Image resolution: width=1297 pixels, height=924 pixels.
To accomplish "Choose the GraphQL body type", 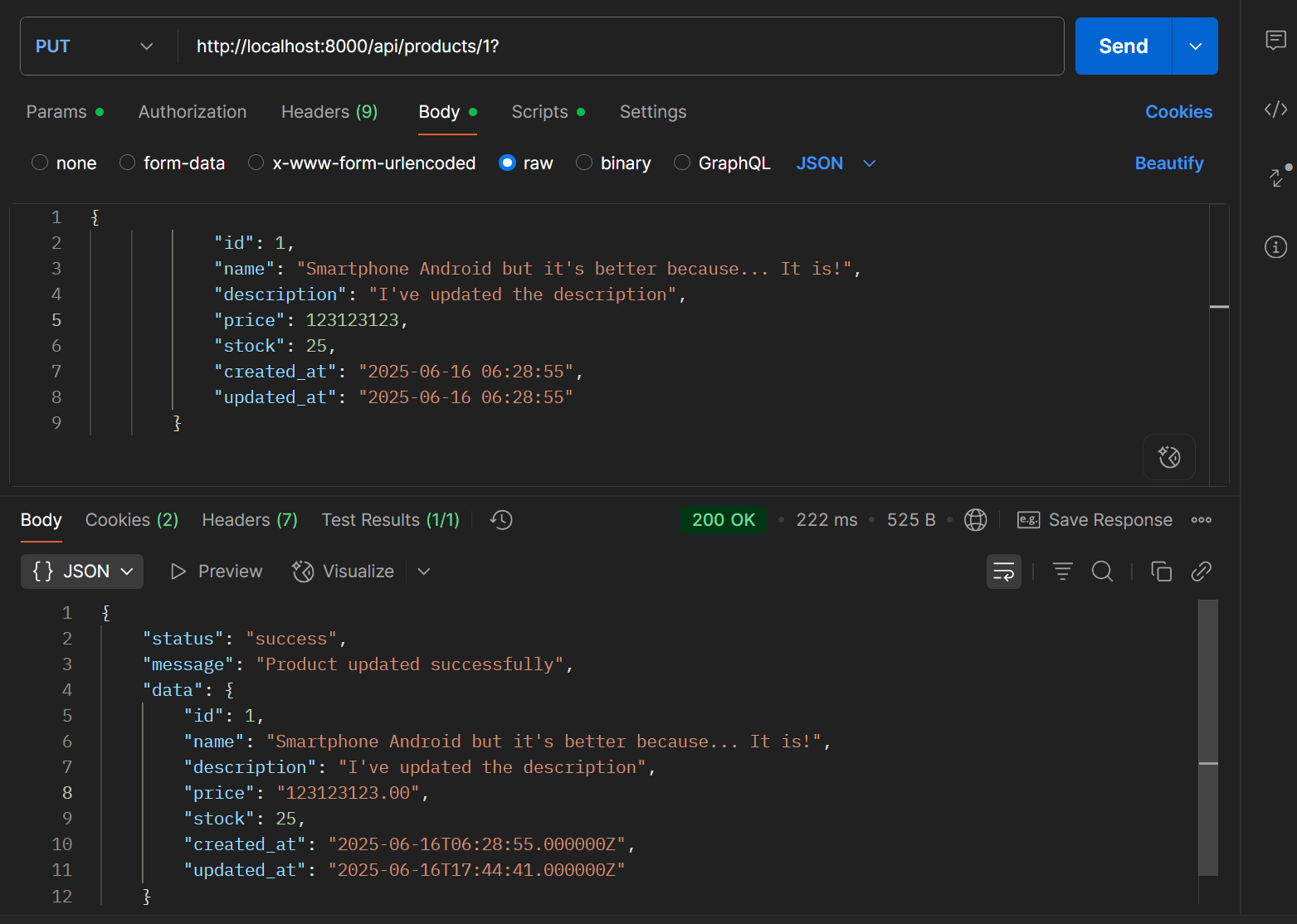I will 723,163.
